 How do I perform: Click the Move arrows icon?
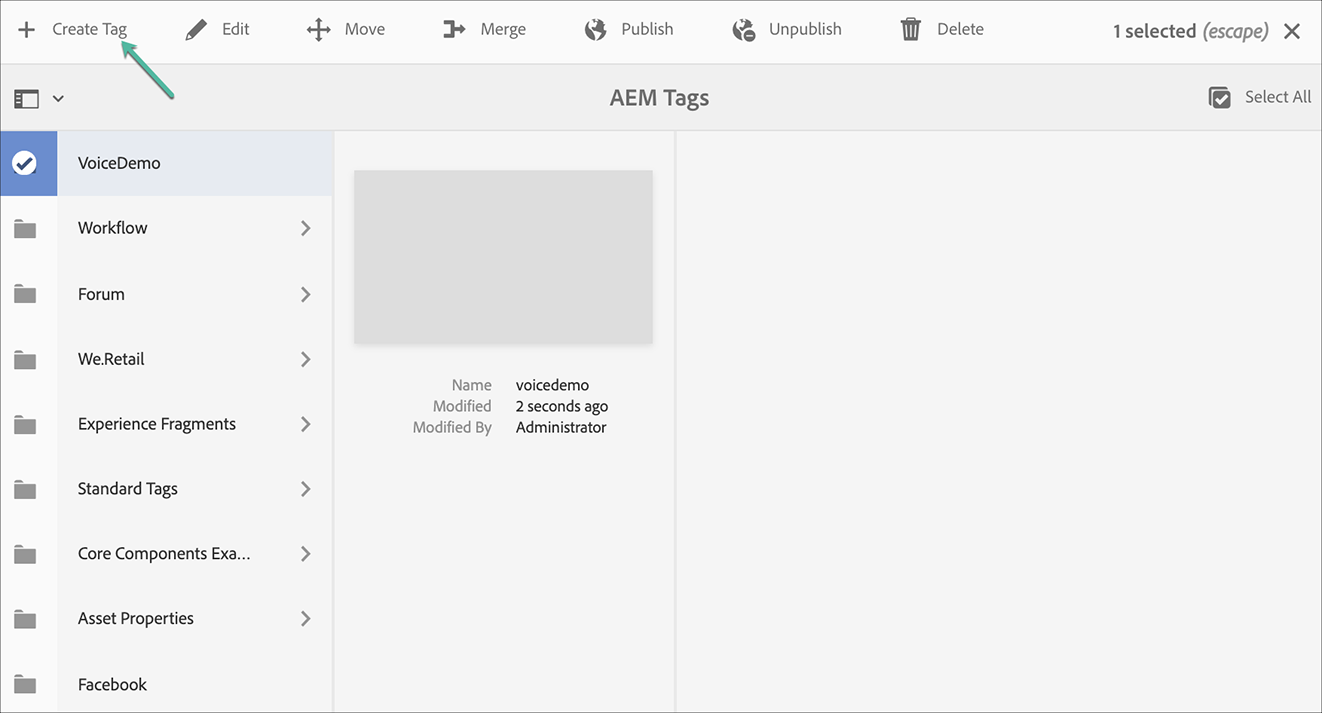tap(318, 30)
